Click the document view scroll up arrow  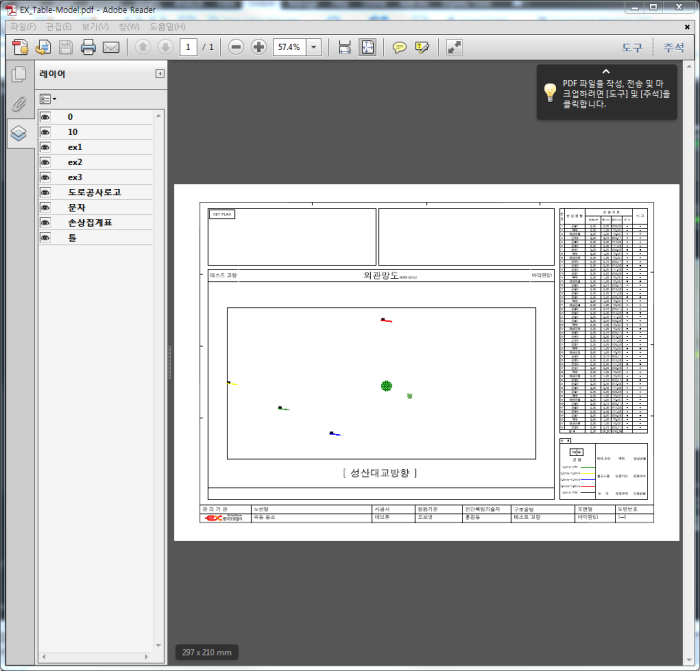[x=689, y=67]
